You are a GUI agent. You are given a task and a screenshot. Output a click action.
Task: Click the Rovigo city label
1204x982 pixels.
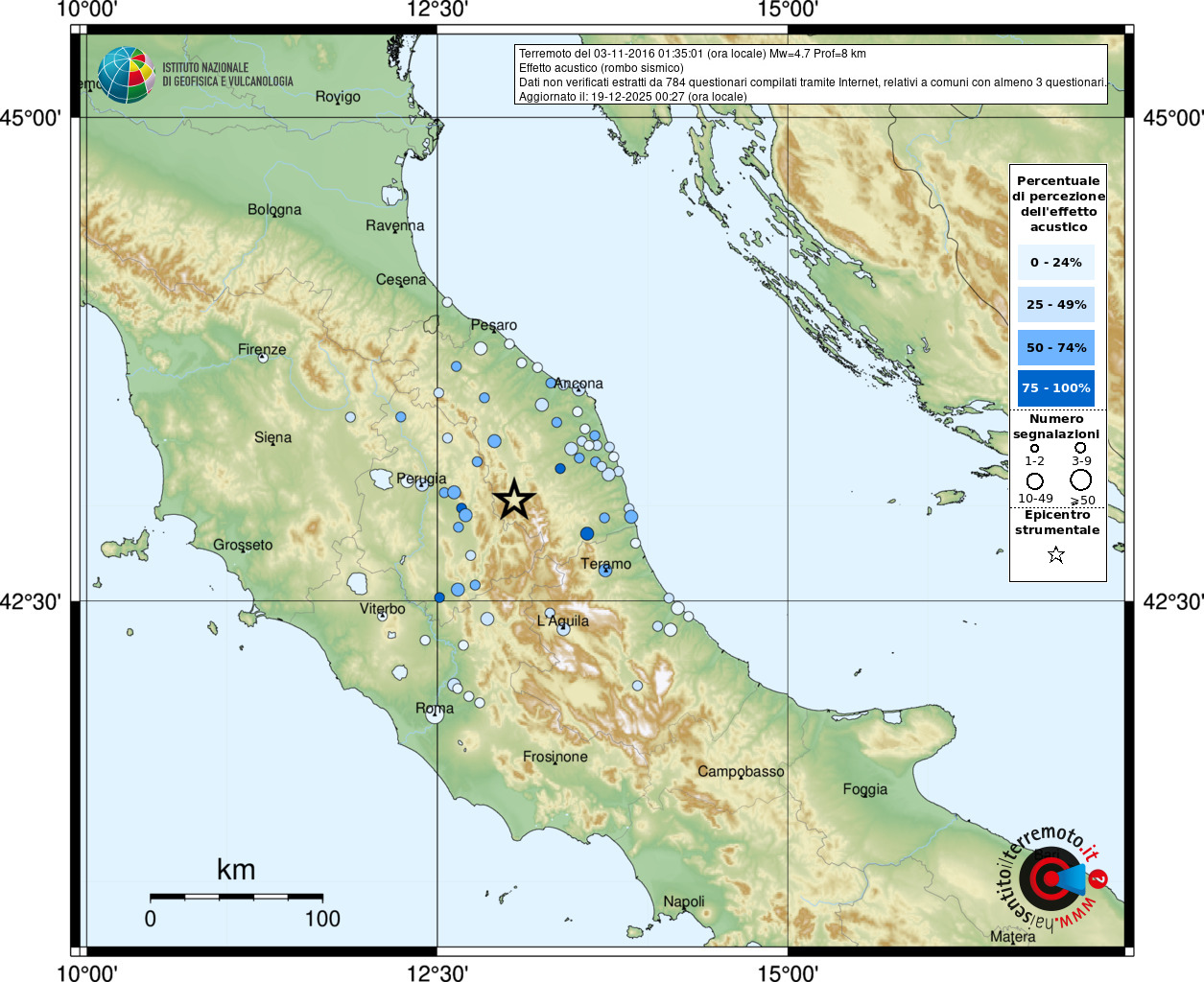pyautogui.click(x=338, y=96)
